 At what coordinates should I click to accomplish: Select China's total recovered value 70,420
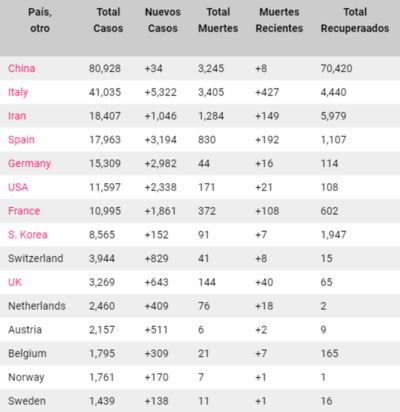pos(336,68)
